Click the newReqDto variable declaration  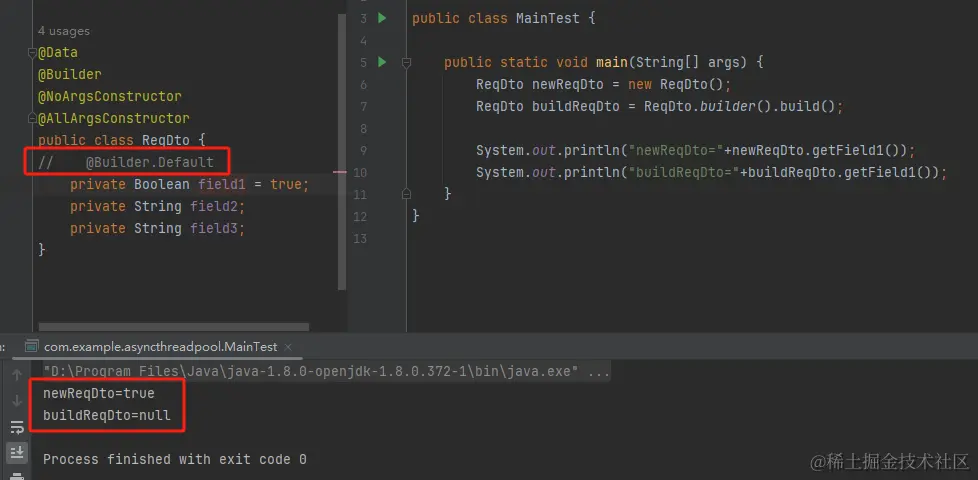568,84
